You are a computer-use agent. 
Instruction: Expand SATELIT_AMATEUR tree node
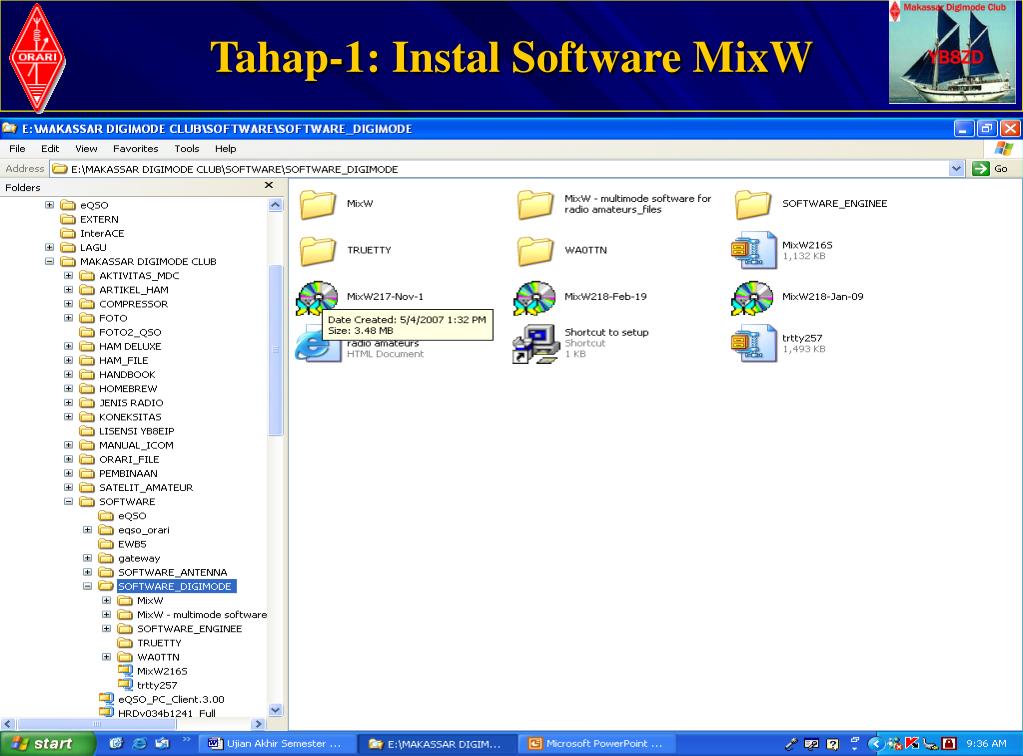69,487
